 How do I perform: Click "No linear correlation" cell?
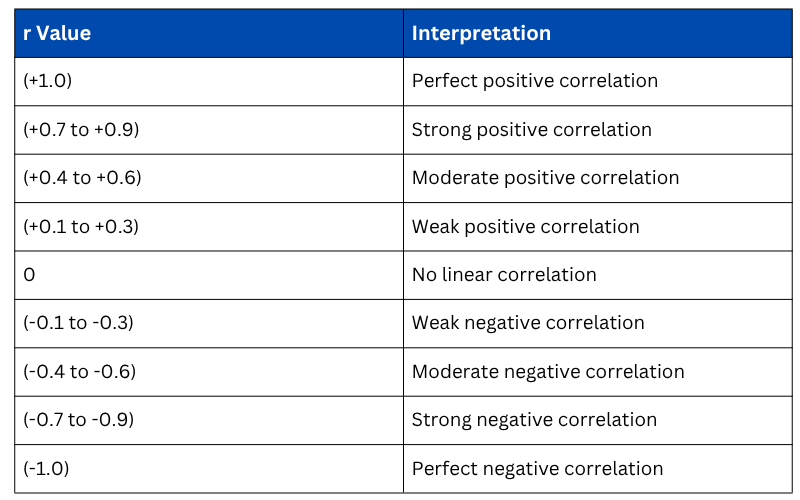click(504, 275)
